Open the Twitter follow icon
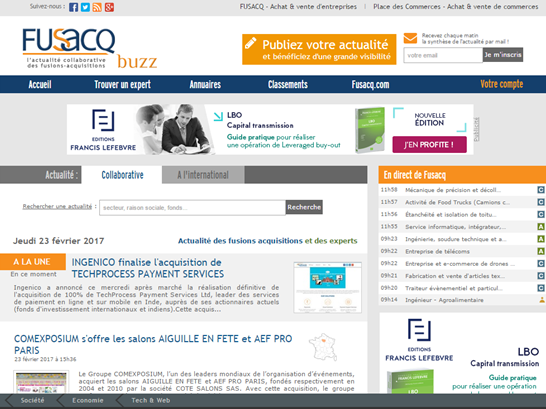Image resolution: width=546 pixels, height=409 pixels. coord(85,7)
